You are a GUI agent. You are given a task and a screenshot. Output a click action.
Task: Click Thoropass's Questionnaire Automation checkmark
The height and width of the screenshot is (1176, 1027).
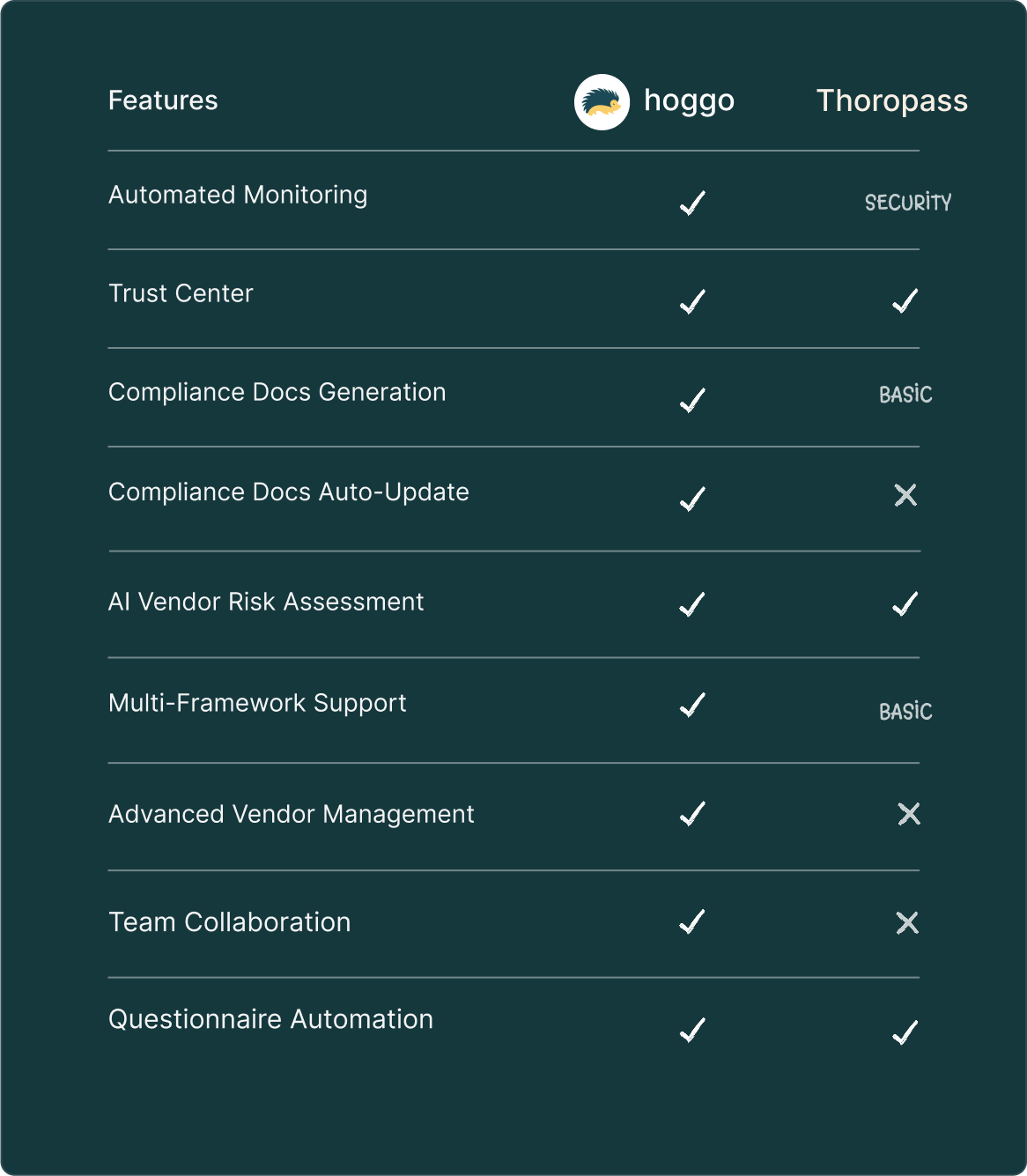905,1032
